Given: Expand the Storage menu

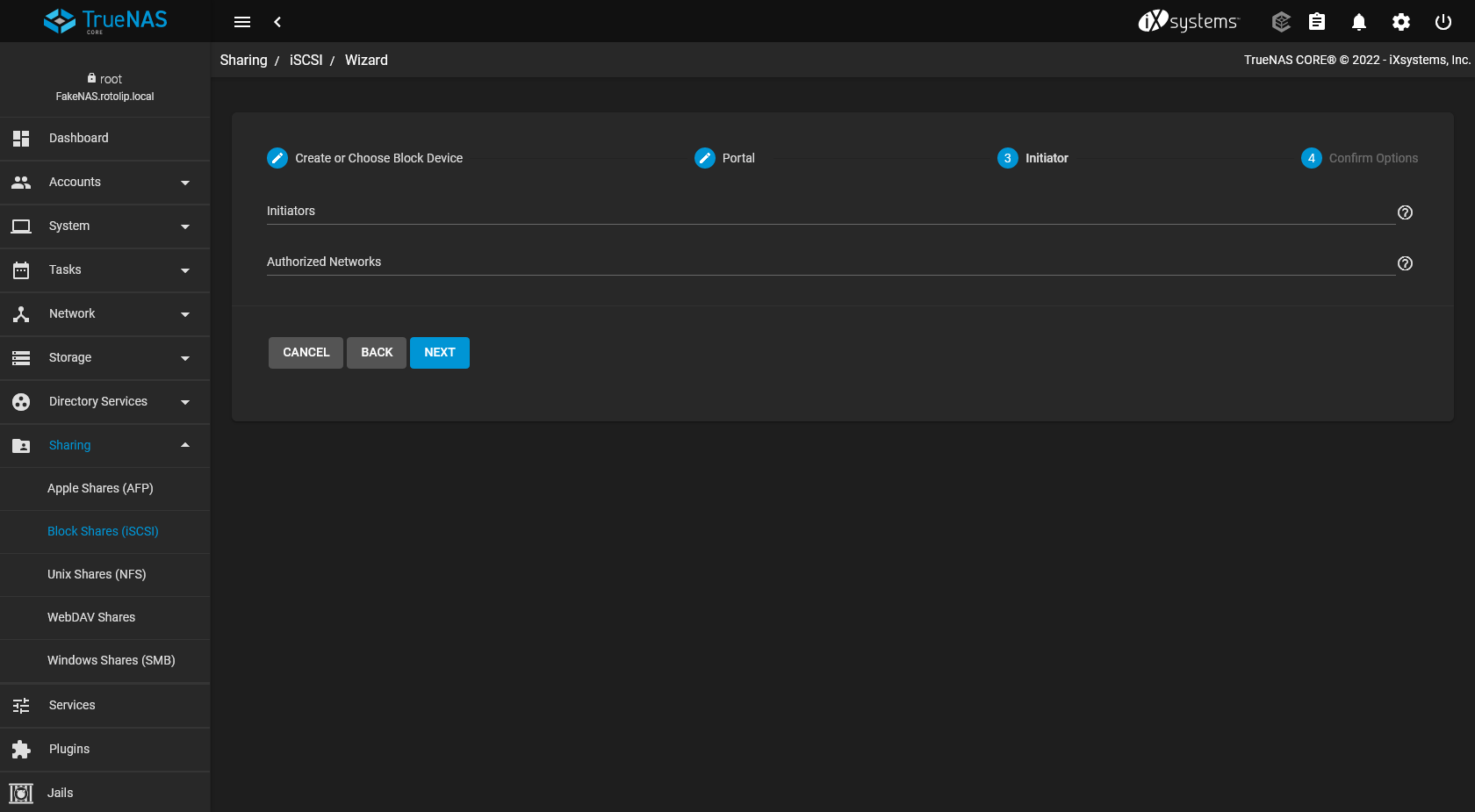Looking at the screenshot, I should point(105,358).
